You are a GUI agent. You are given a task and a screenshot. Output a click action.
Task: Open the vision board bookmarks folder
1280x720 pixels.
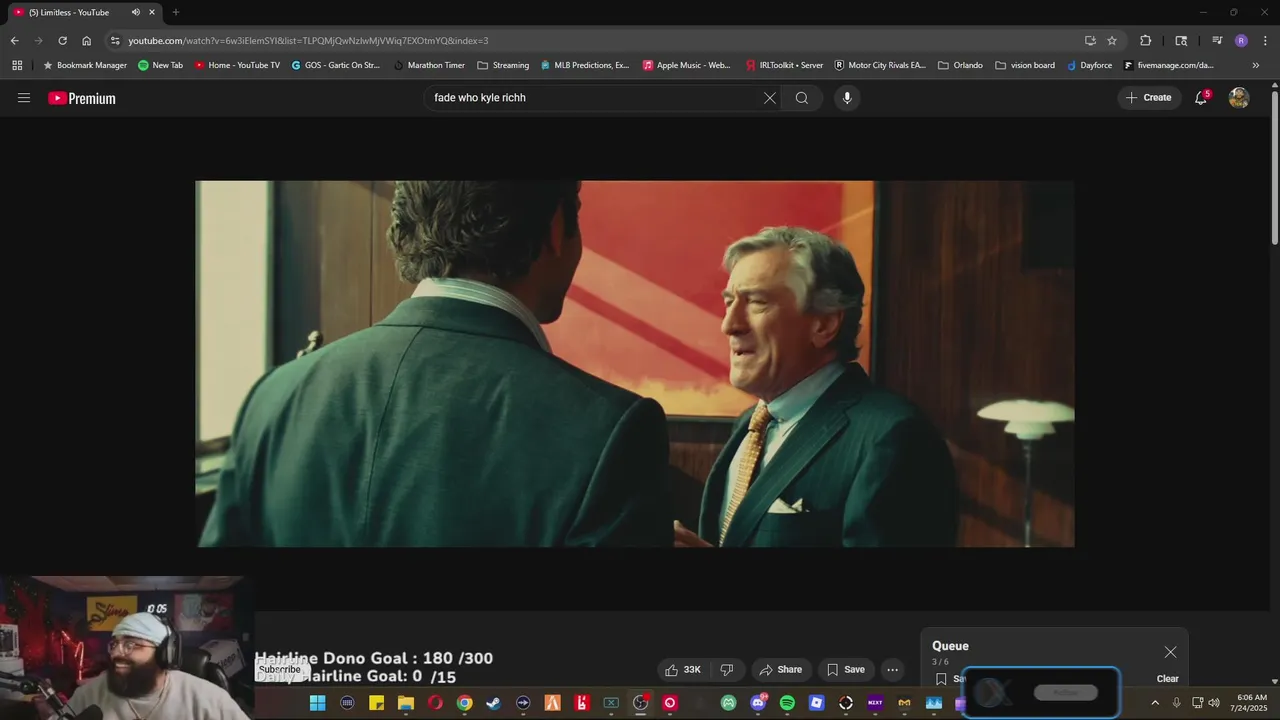(1026, 65)
